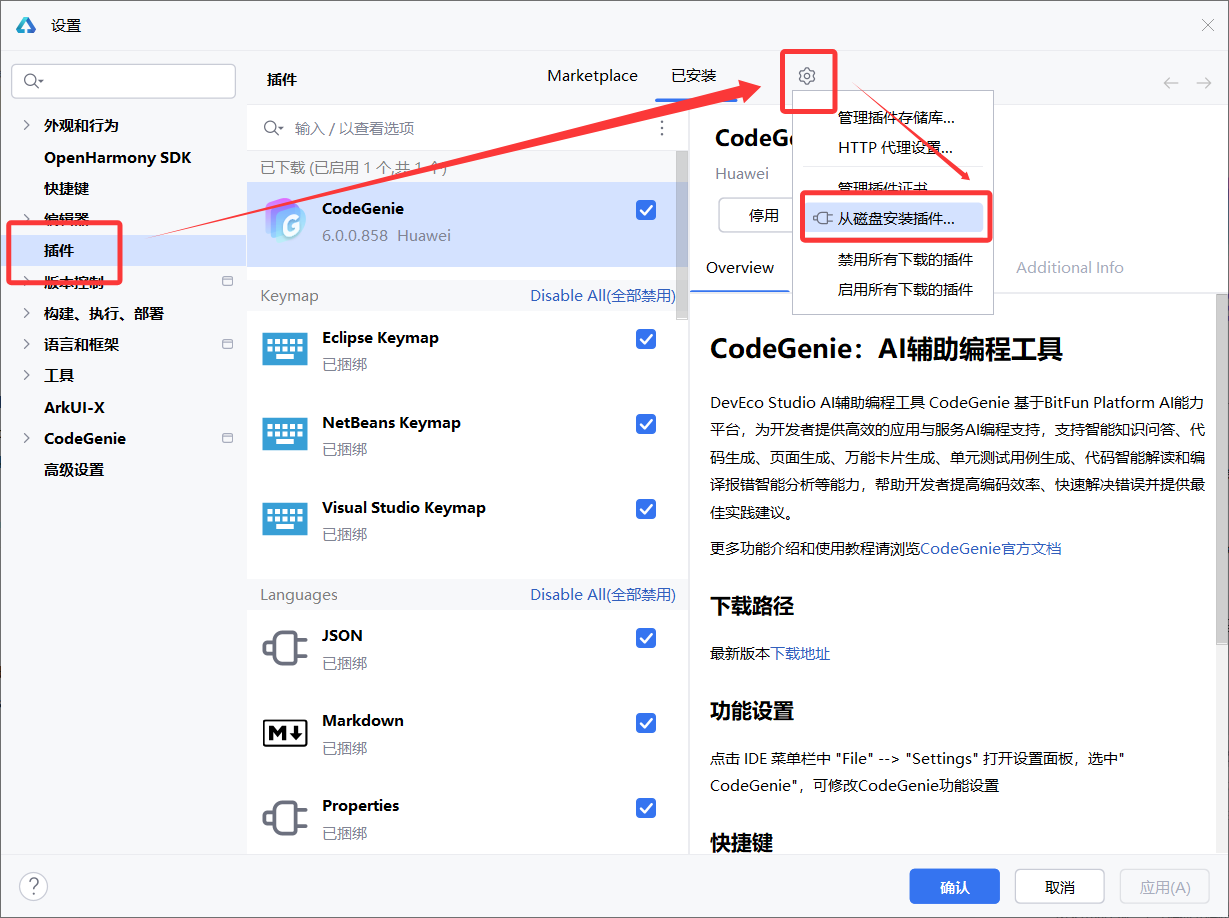1229x918 pixels.
Task: Open the 下载地址 link
Action: 800,654
